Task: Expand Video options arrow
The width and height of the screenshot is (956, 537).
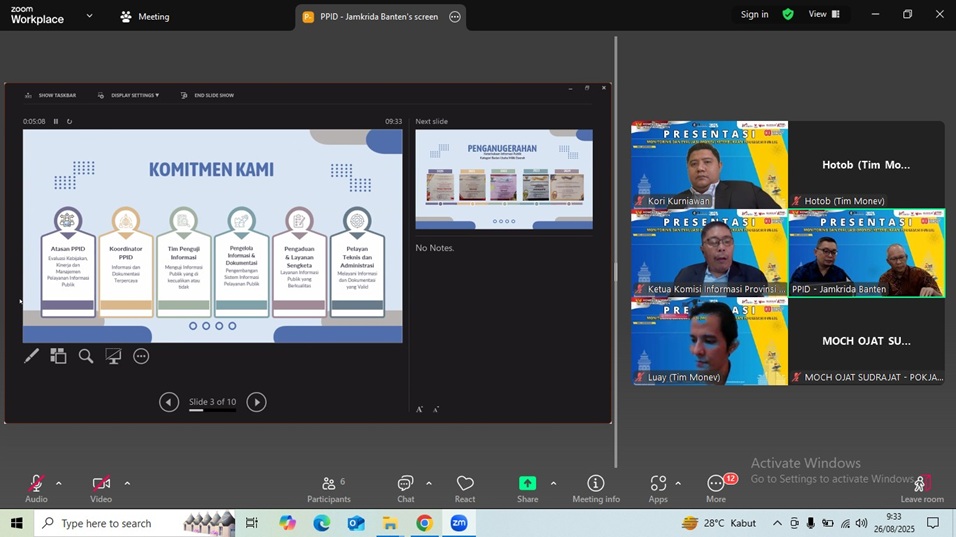Action: (x=127, y=483)
